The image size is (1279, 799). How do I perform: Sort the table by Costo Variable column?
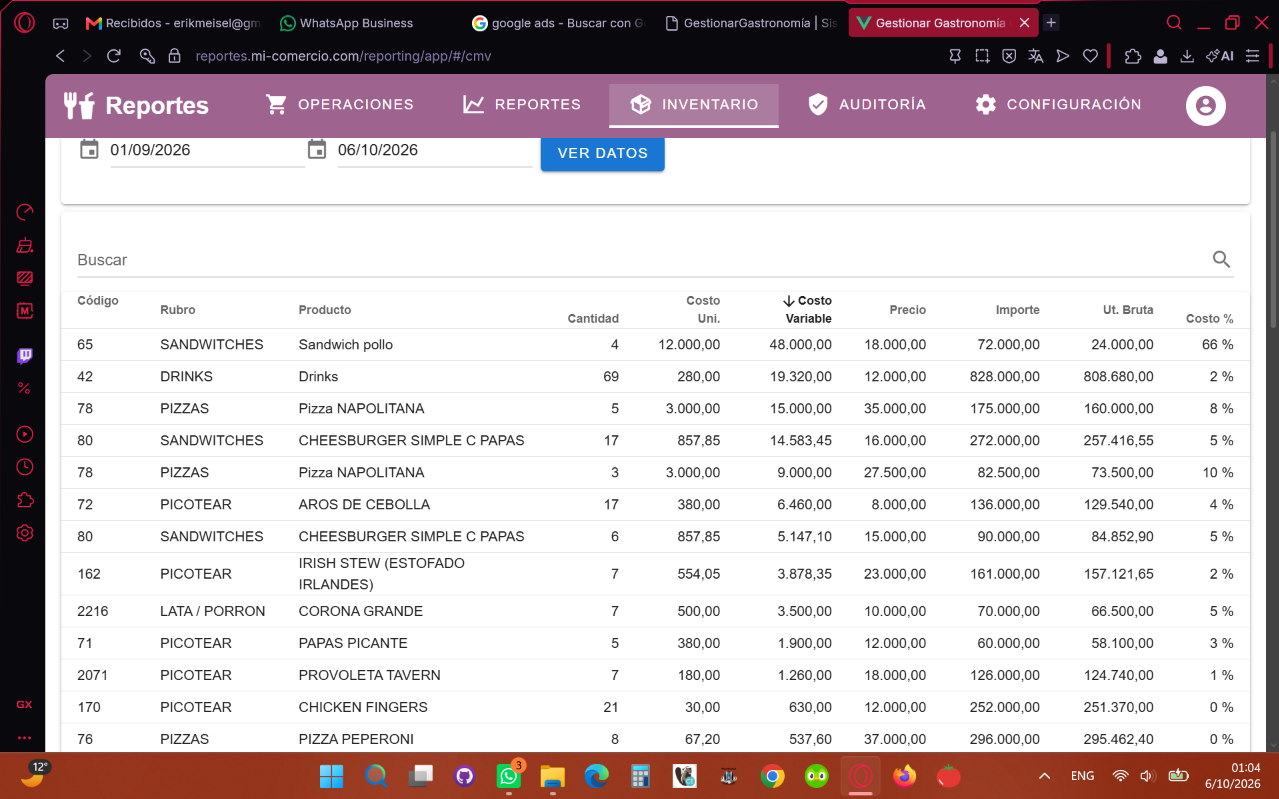(808, 310)
